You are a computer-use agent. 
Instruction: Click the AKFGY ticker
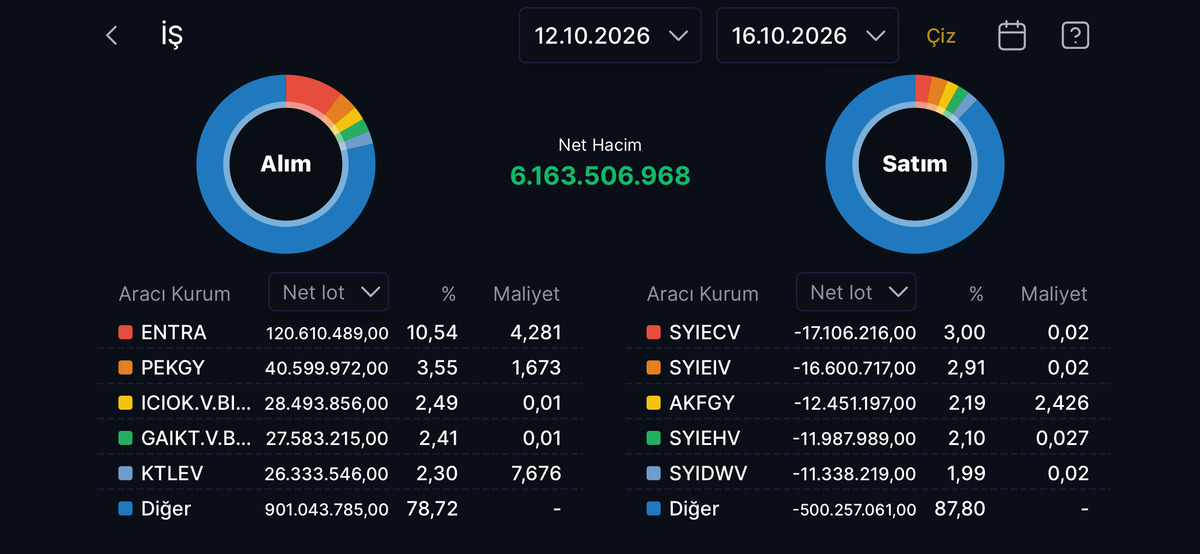[x=702, y=403]
